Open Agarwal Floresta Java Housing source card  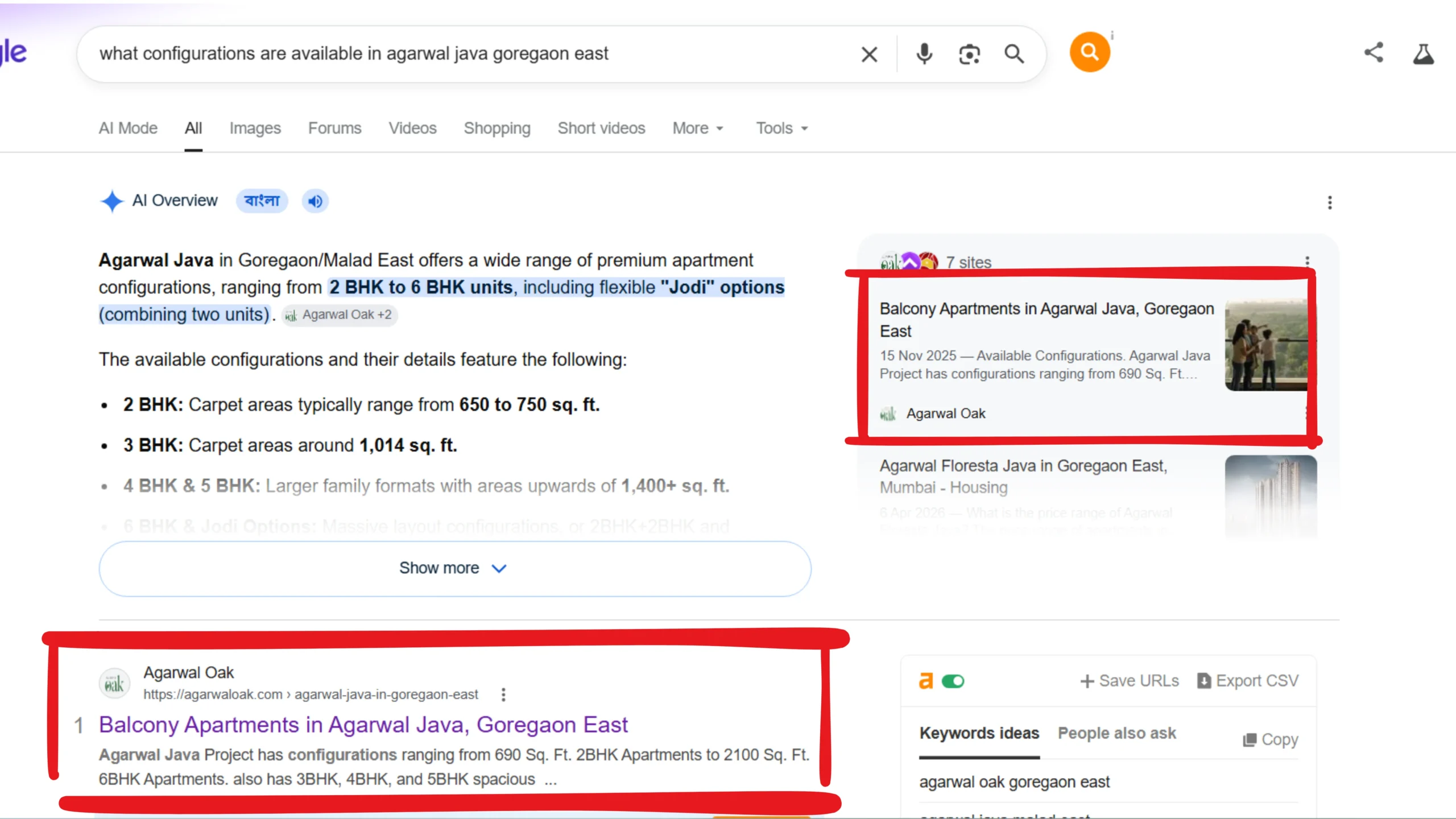tap(1023, 477)
